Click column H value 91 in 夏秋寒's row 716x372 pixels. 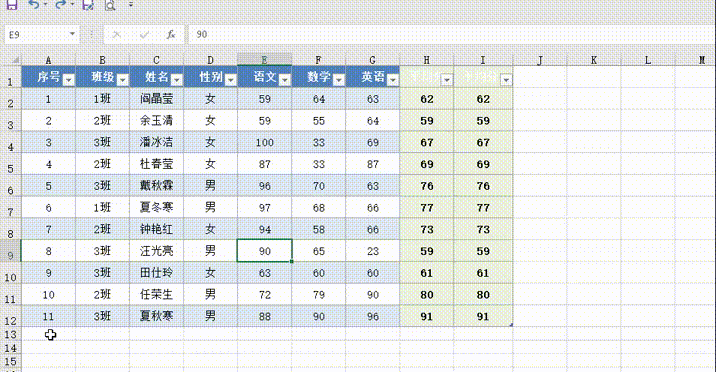[426, 316]
